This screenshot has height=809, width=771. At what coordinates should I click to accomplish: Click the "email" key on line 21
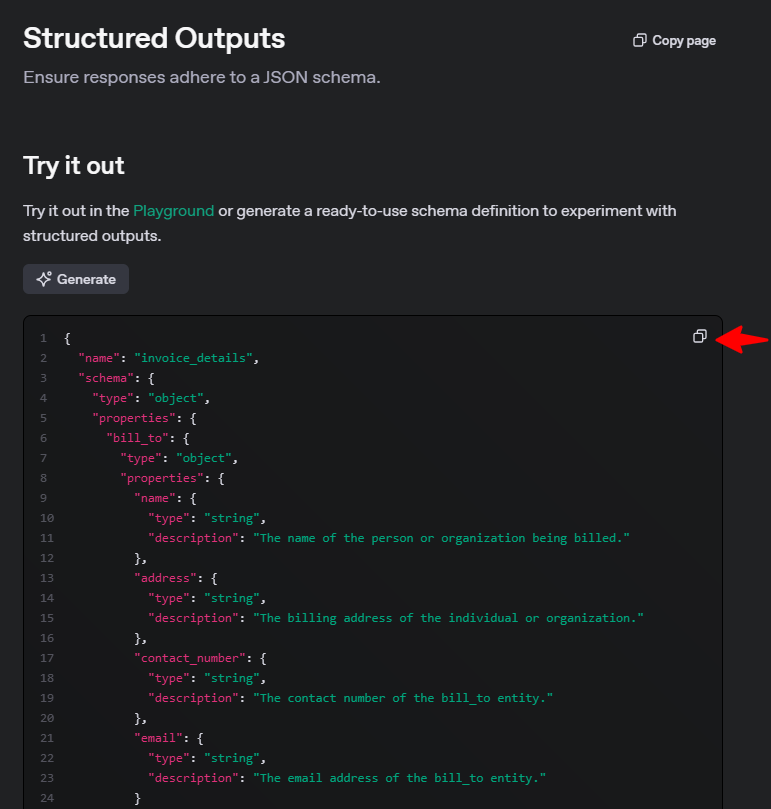158,738
